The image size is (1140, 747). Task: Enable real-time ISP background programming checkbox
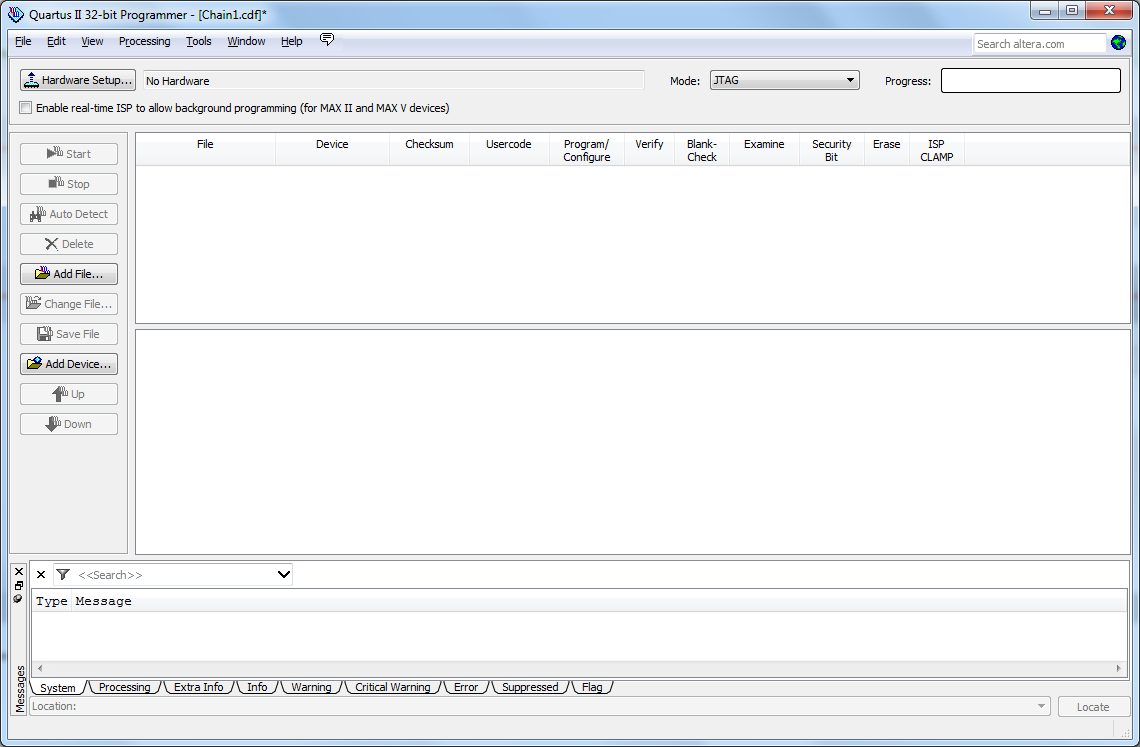click(x=26, y=108)
